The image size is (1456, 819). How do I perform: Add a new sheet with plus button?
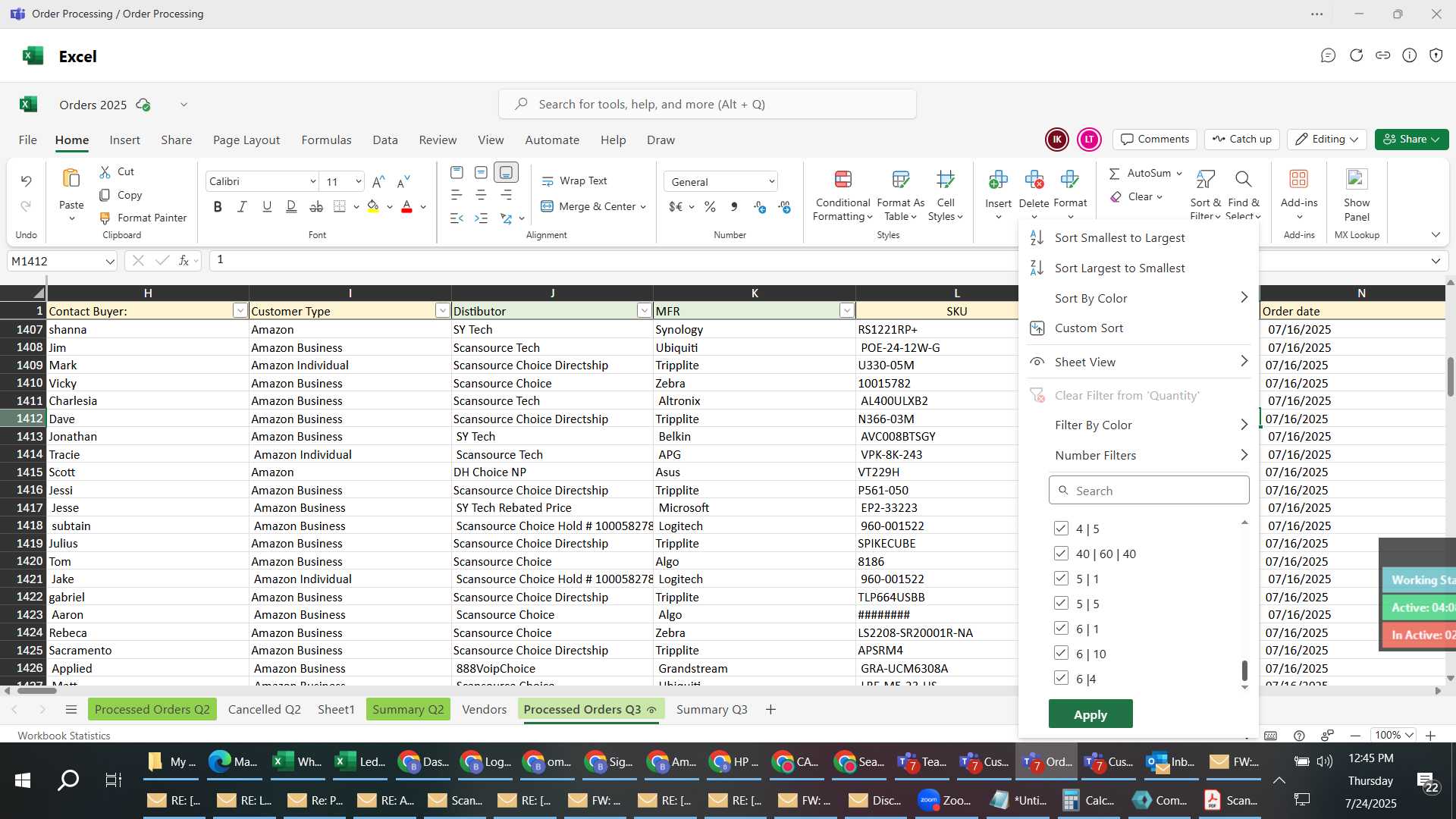pyautogui.click(x=770, y=710)
